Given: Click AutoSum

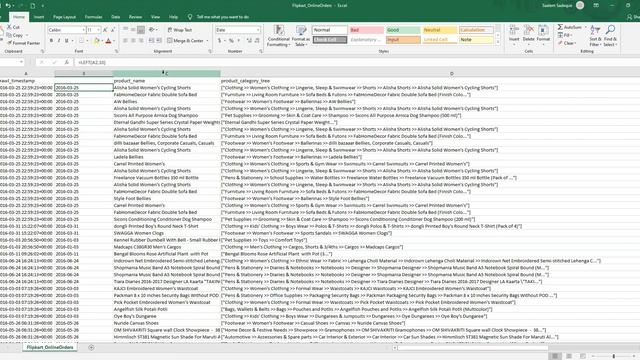Looking at the screenshot, I should coord(569,27).
